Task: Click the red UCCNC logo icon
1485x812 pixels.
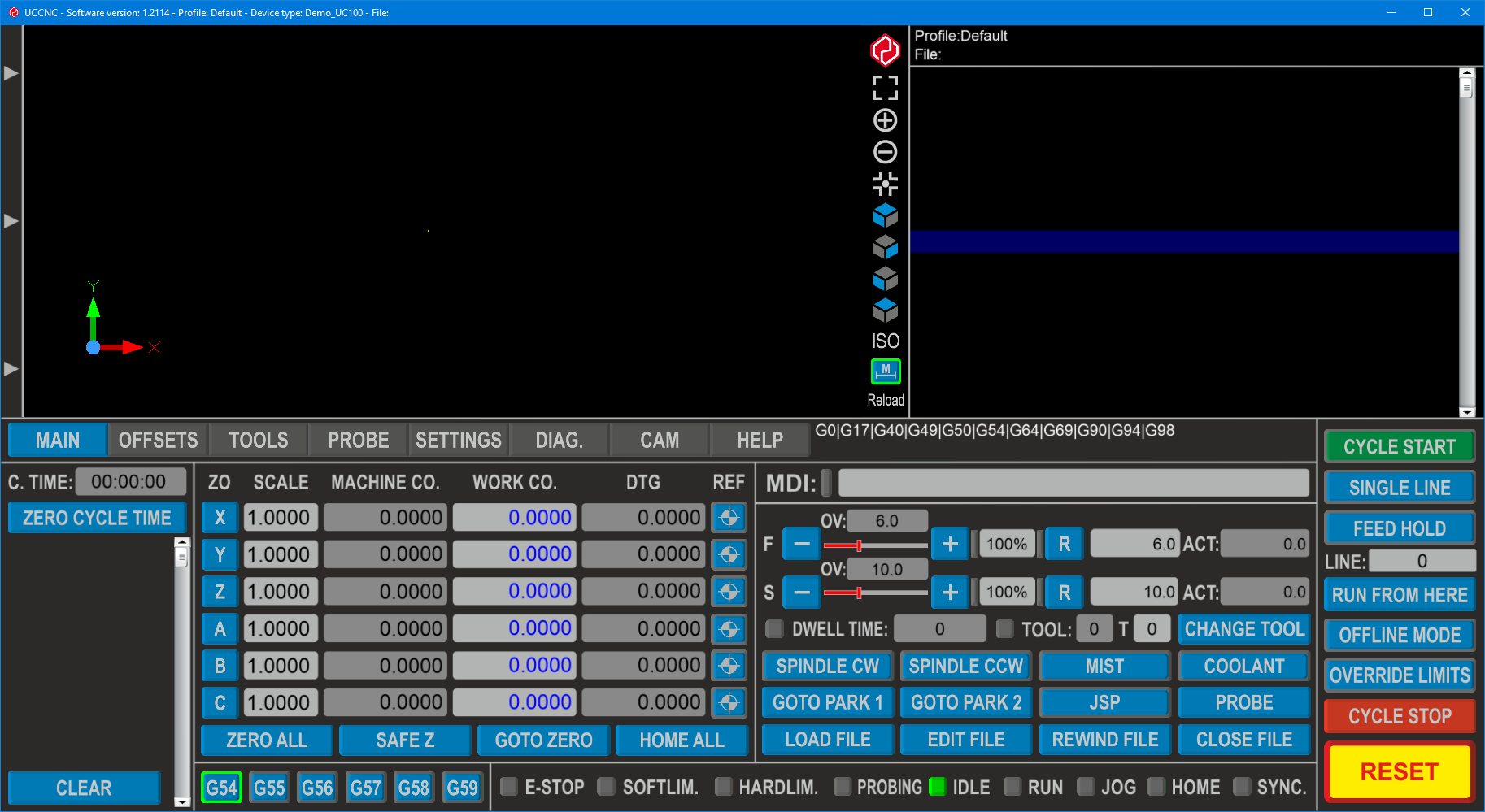Action: (x=885, y=50)
